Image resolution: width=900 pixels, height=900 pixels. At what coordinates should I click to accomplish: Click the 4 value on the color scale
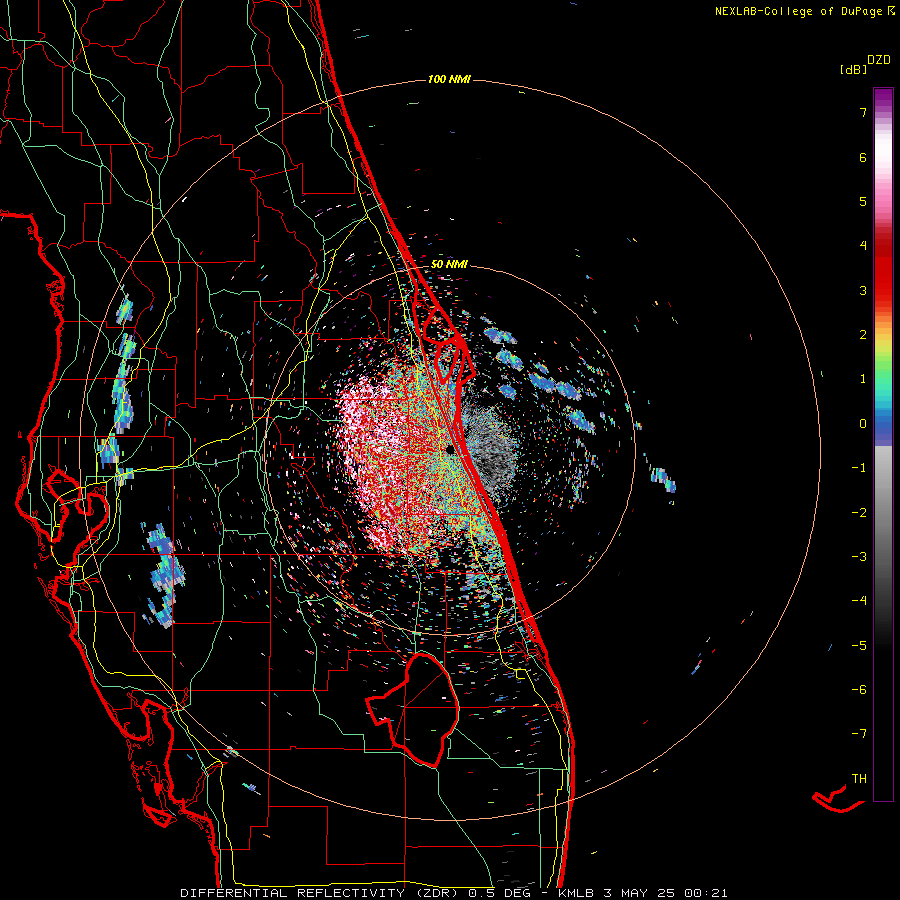pyautogui.click(x=863, y=246)
